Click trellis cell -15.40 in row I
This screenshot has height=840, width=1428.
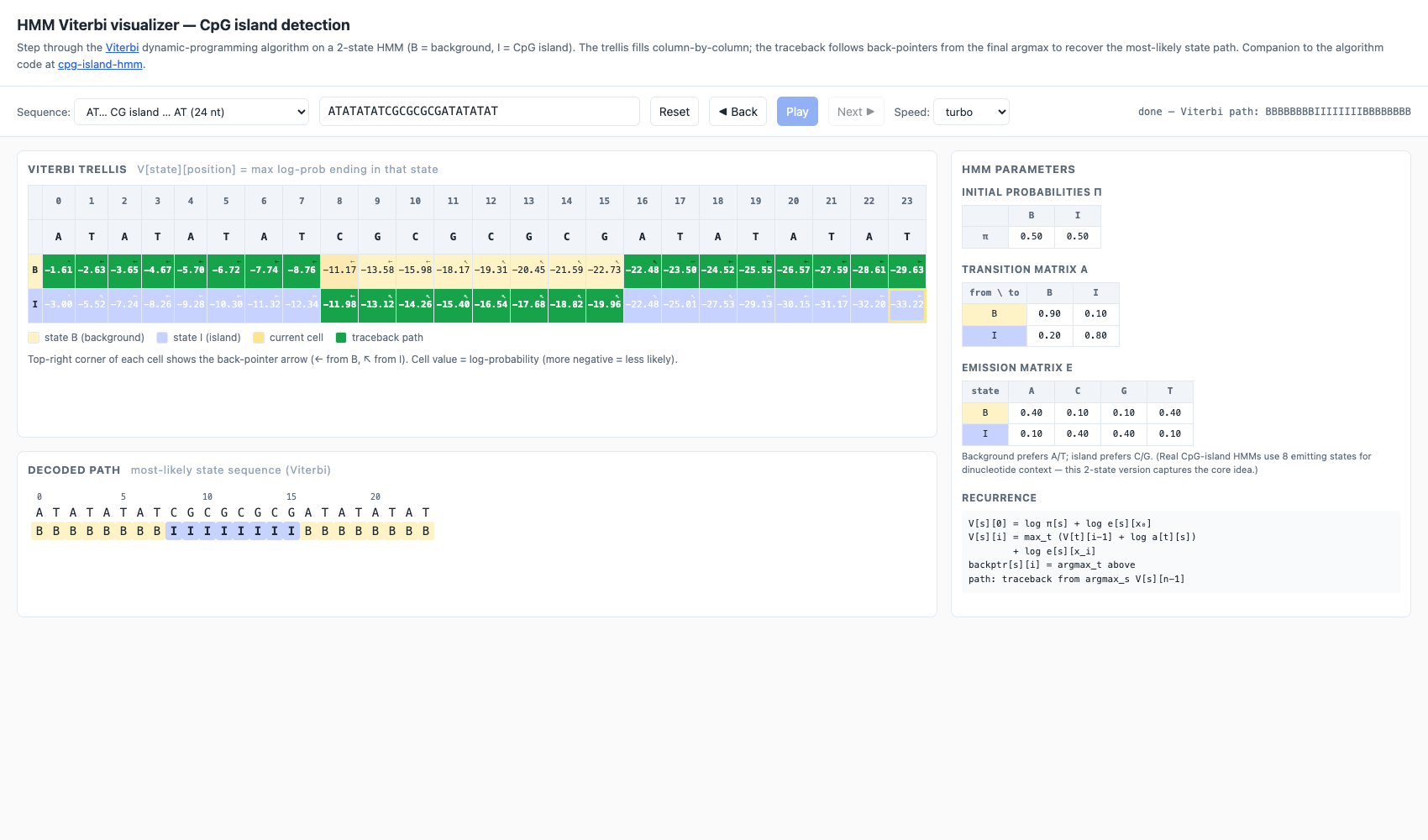pyautogui.click(x=454, y=305)
